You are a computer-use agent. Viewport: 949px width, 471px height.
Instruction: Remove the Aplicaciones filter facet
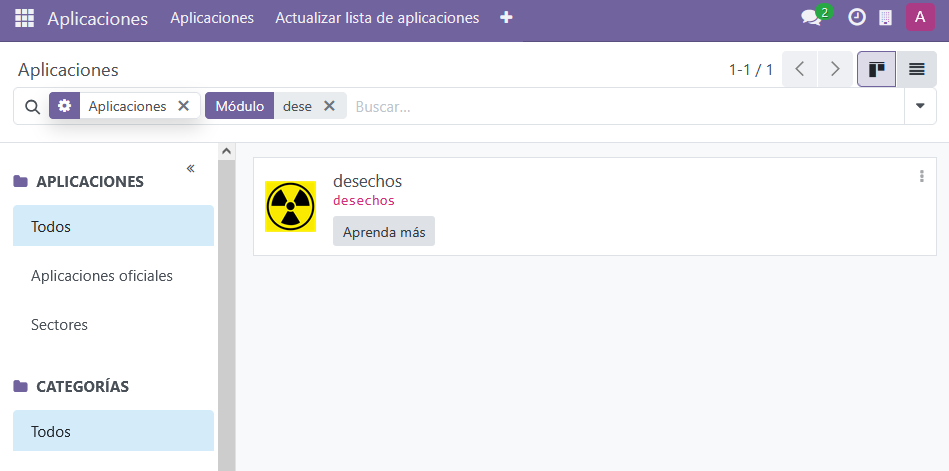[x=183, y=106]
